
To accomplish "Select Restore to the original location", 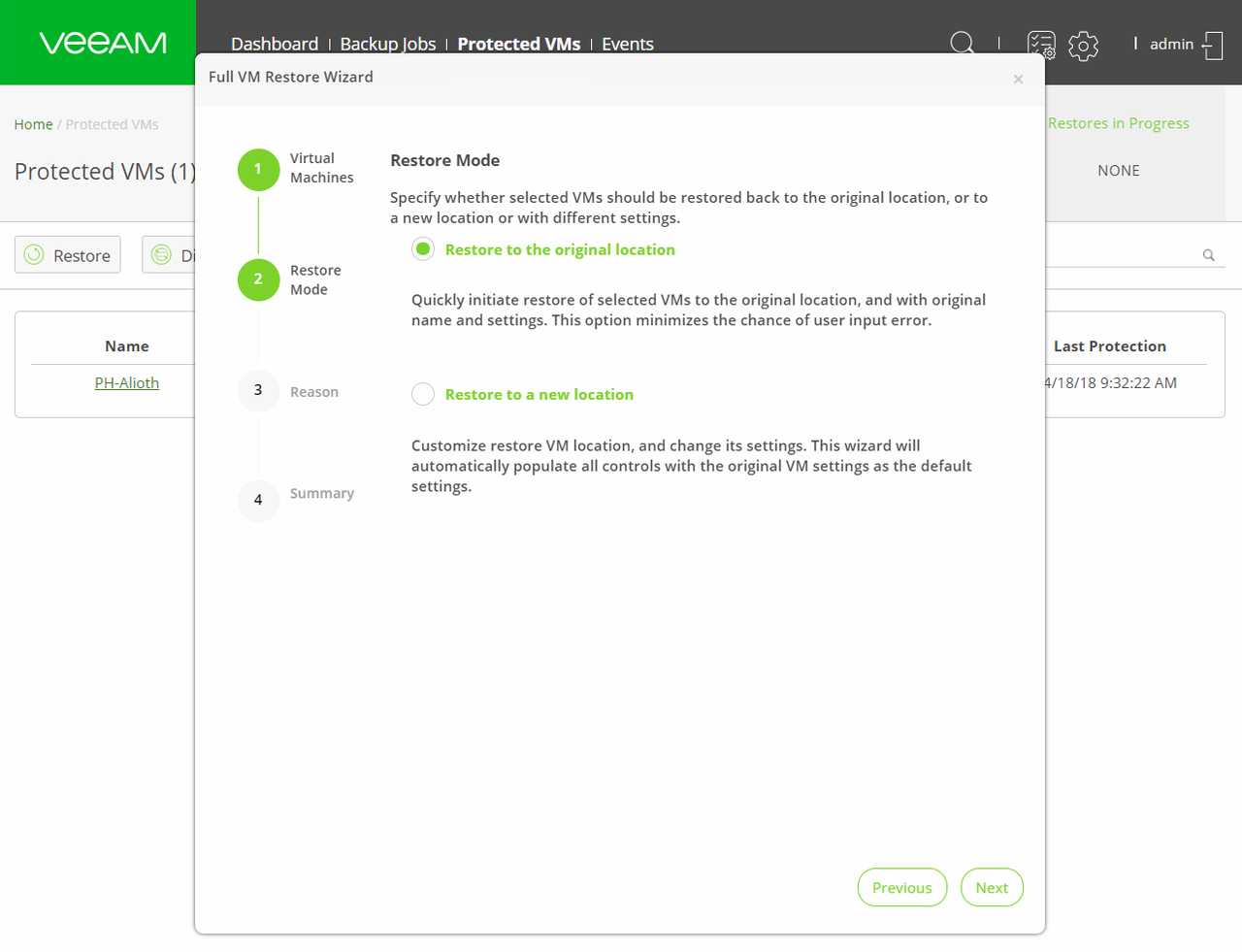I will 423,249.
